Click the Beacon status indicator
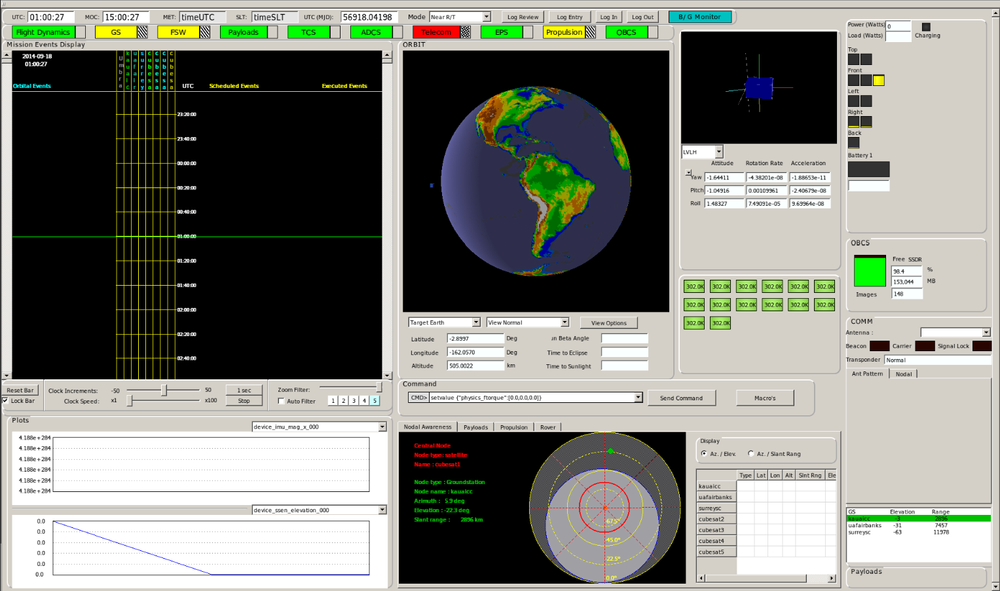This screenshot has width=1000, height=591. [879, 346]
